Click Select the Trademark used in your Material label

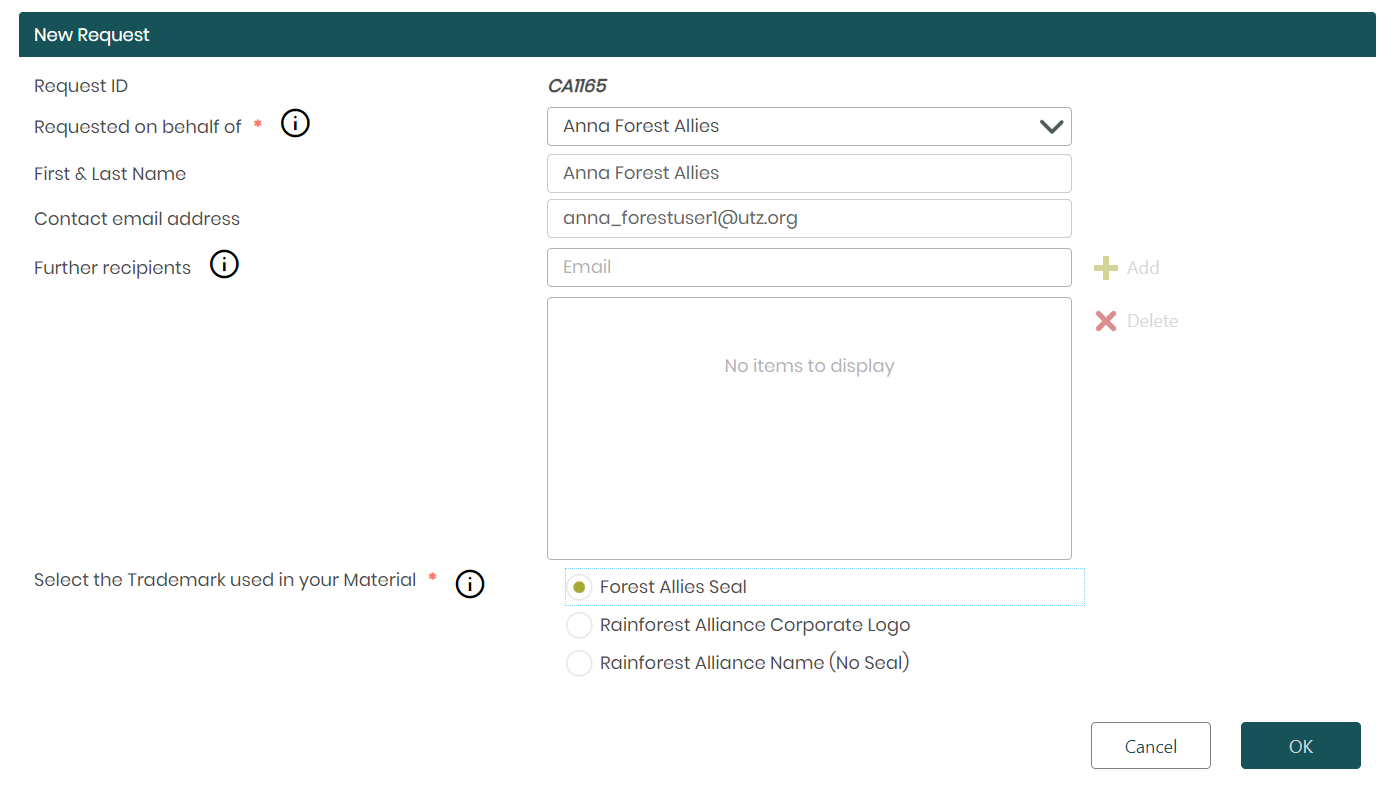click(x=225, y=580)
